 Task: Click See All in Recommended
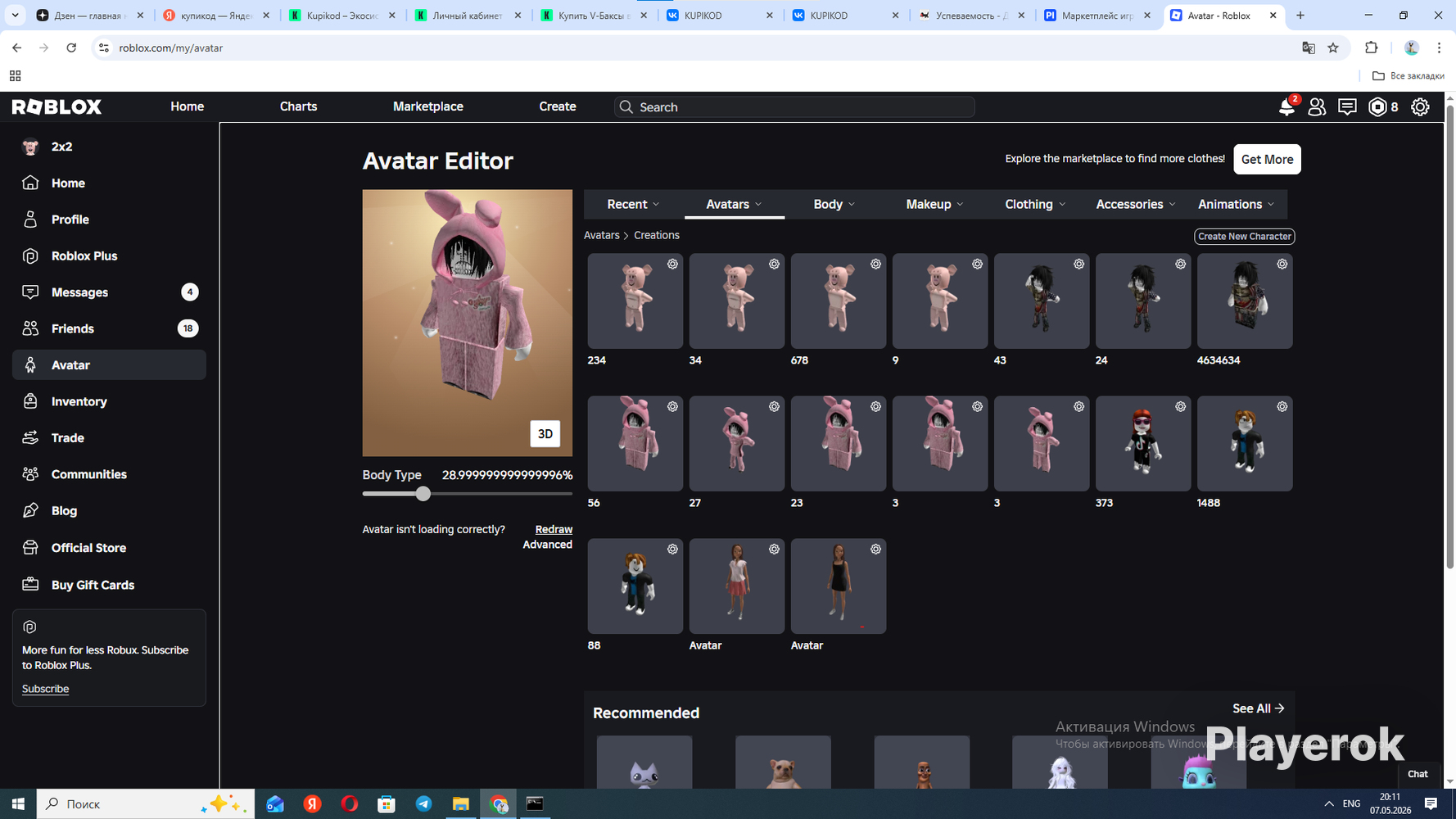point(1259,708)
